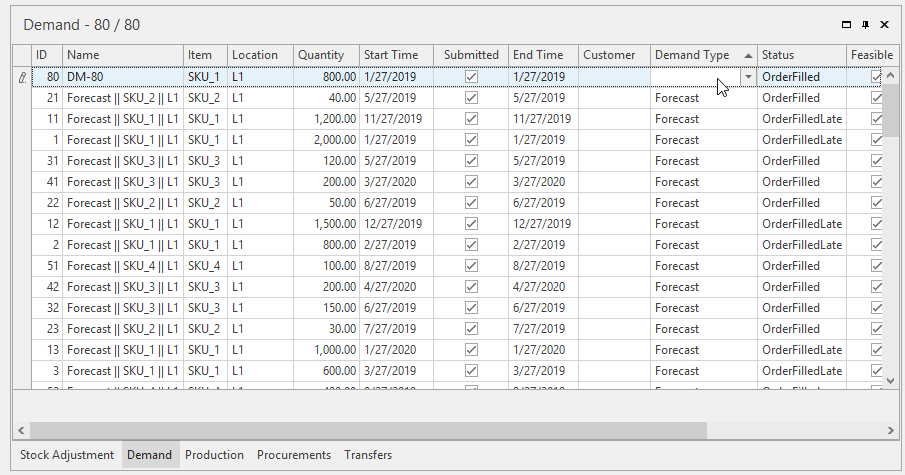
Task: Click the horizontal scrollbar thumb
Action: coord(368,431)
